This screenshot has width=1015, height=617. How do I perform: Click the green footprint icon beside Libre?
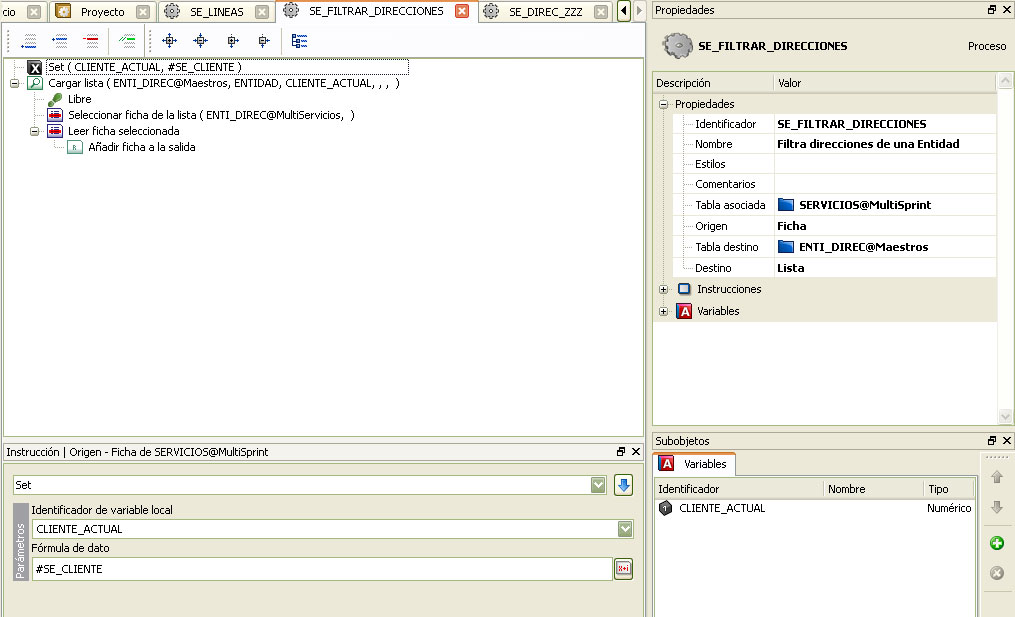pos(55,99)
